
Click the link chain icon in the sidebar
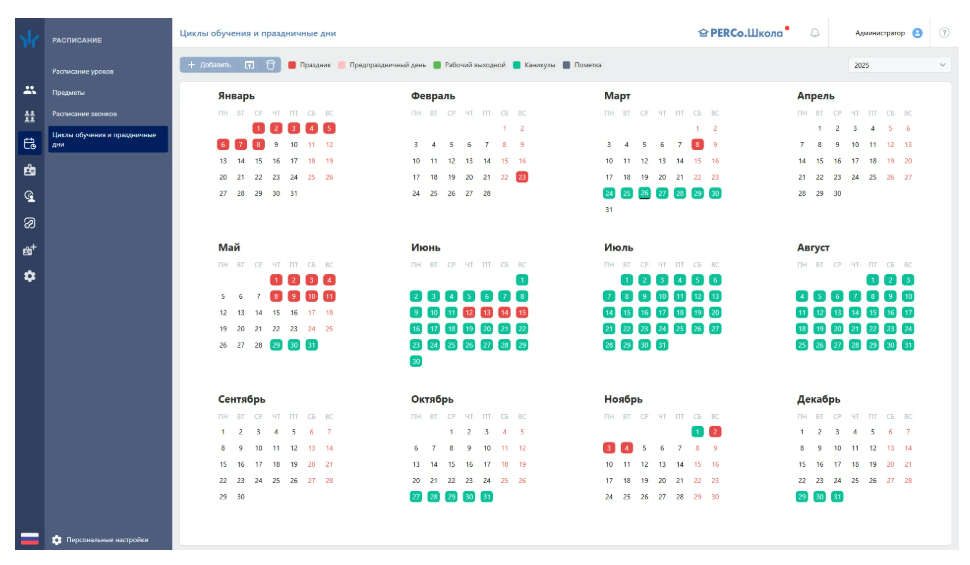tap(29, 223)
